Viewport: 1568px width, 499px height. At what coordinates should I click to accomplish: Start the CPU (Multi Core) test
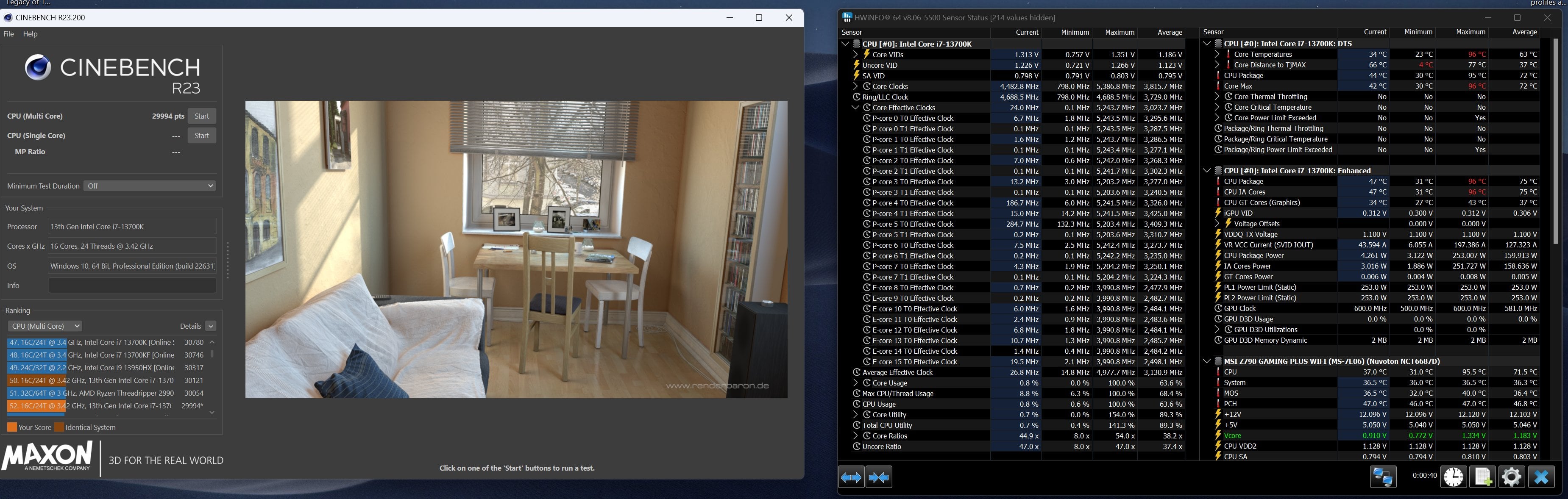click(x=201, y=116)
